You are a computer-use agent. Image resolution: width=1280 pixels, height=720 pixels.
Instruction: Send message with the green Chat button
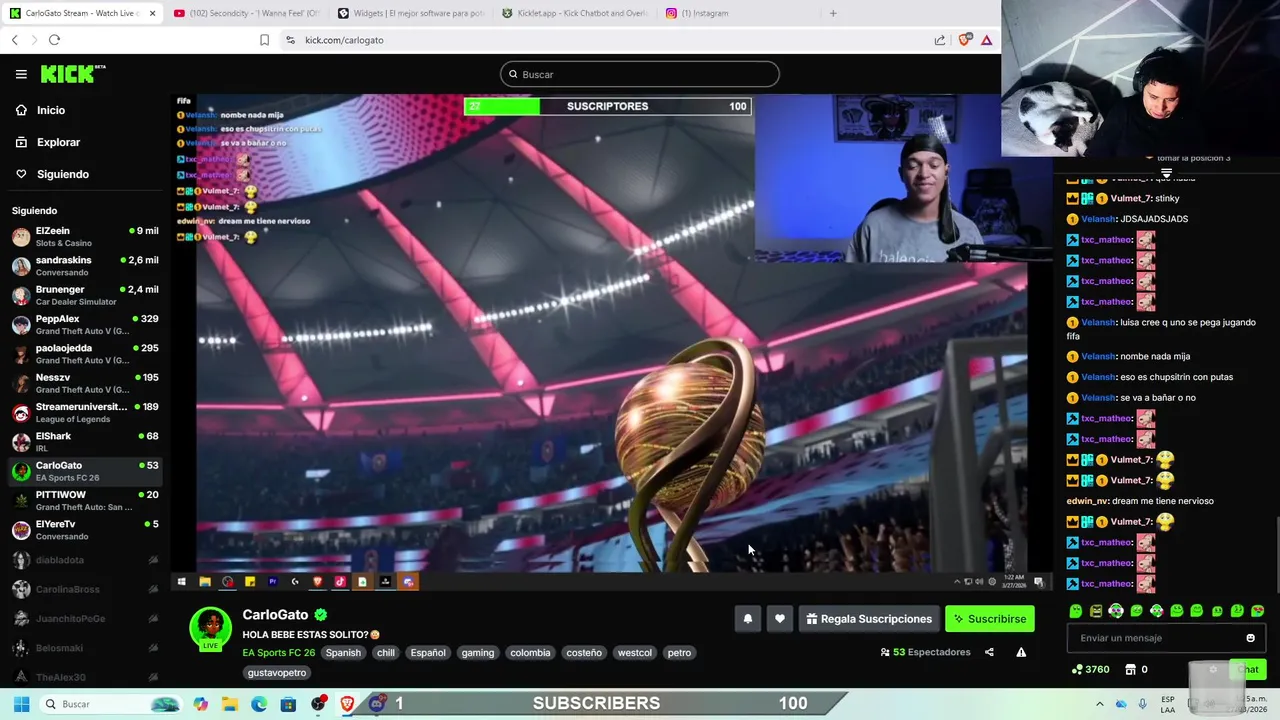tap(1249, 669)
